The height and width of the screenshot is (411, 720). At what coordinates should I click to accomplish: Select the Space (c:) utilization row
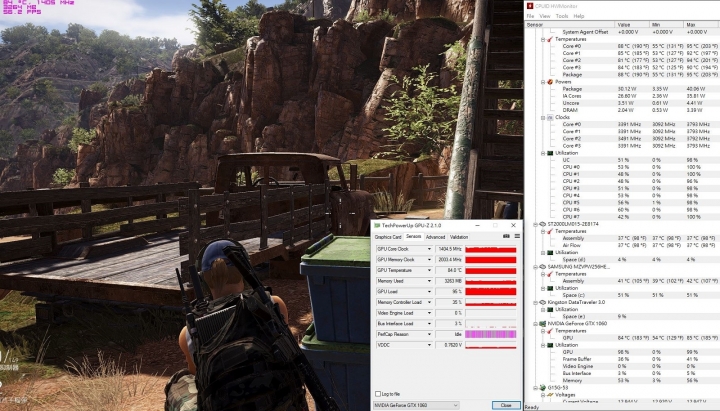pos(639,295)
